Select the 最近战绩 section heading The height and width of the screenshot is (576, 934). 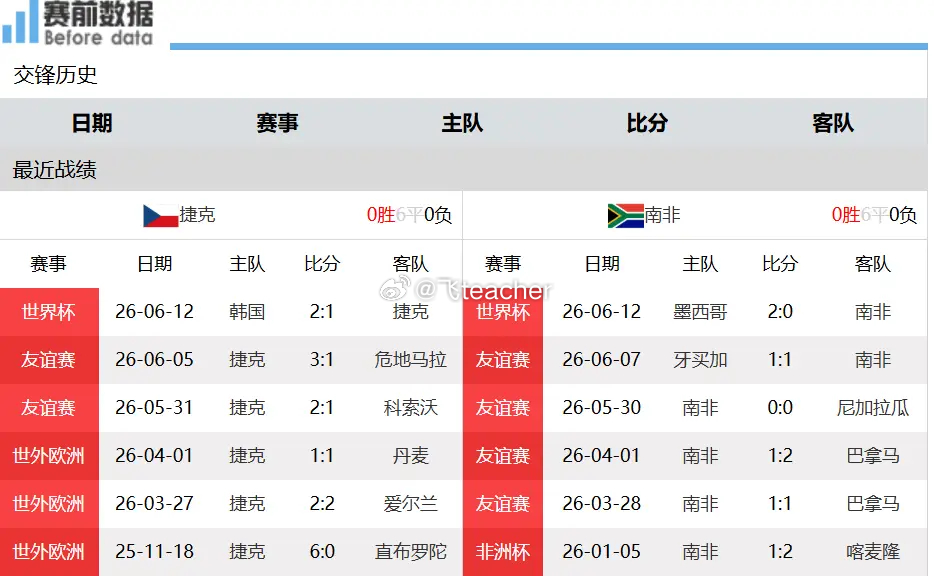(x=55, y=170)
